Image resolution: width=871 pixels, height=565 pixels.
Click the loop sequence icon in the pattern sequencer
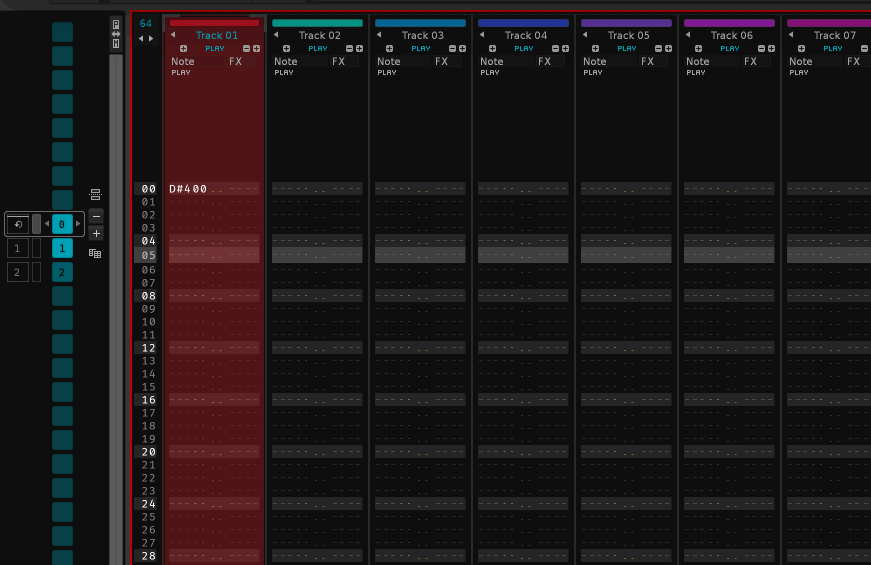(x=18, y=224)
